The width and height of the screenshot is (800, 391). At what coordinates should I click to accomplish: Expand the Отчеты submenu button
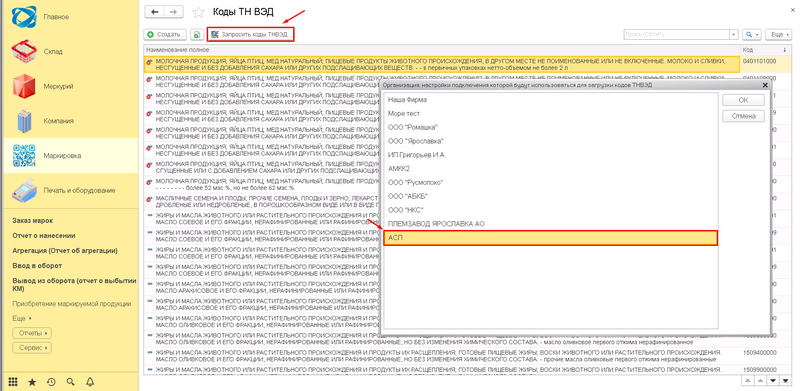click(32, 333)
